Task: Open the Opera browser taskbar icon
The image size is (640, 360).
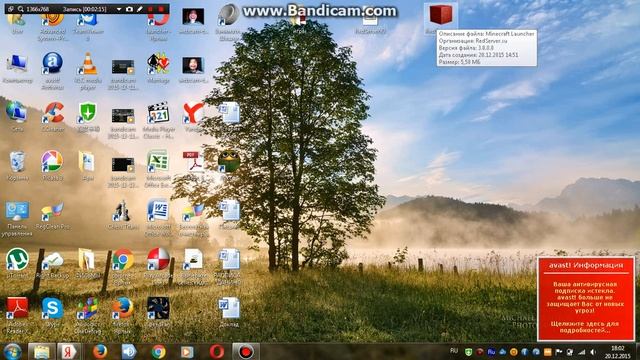Action: pos(217,351)
